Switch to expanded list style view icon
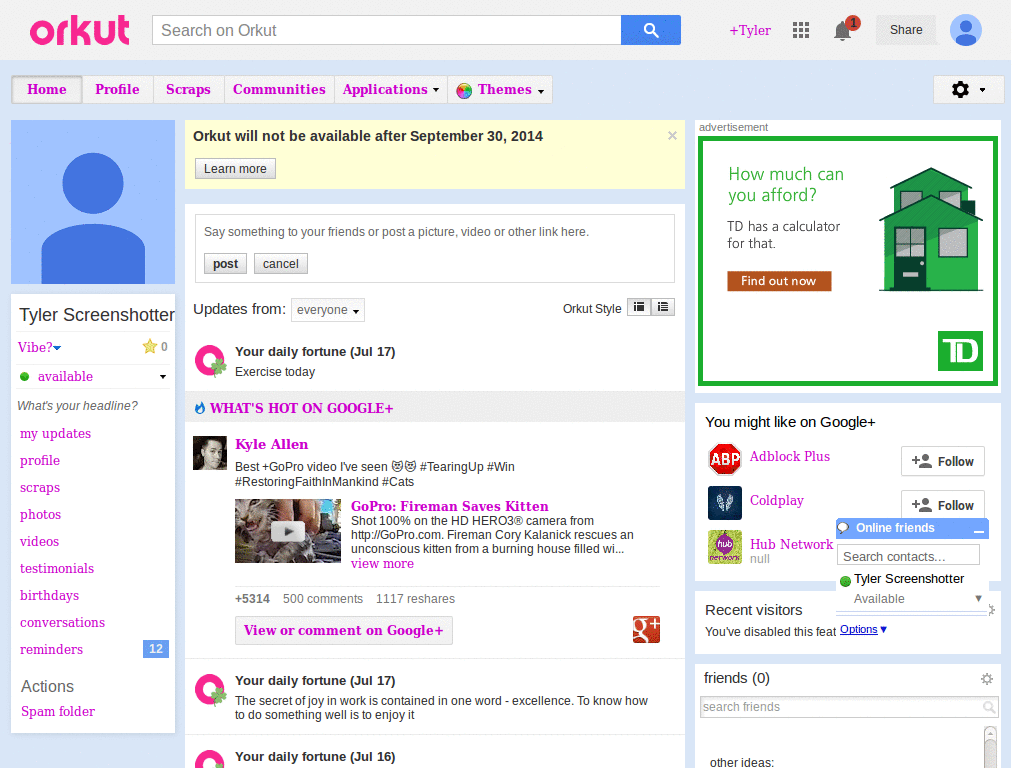Viewport: 1024px width, 768px height. [663, 307]
